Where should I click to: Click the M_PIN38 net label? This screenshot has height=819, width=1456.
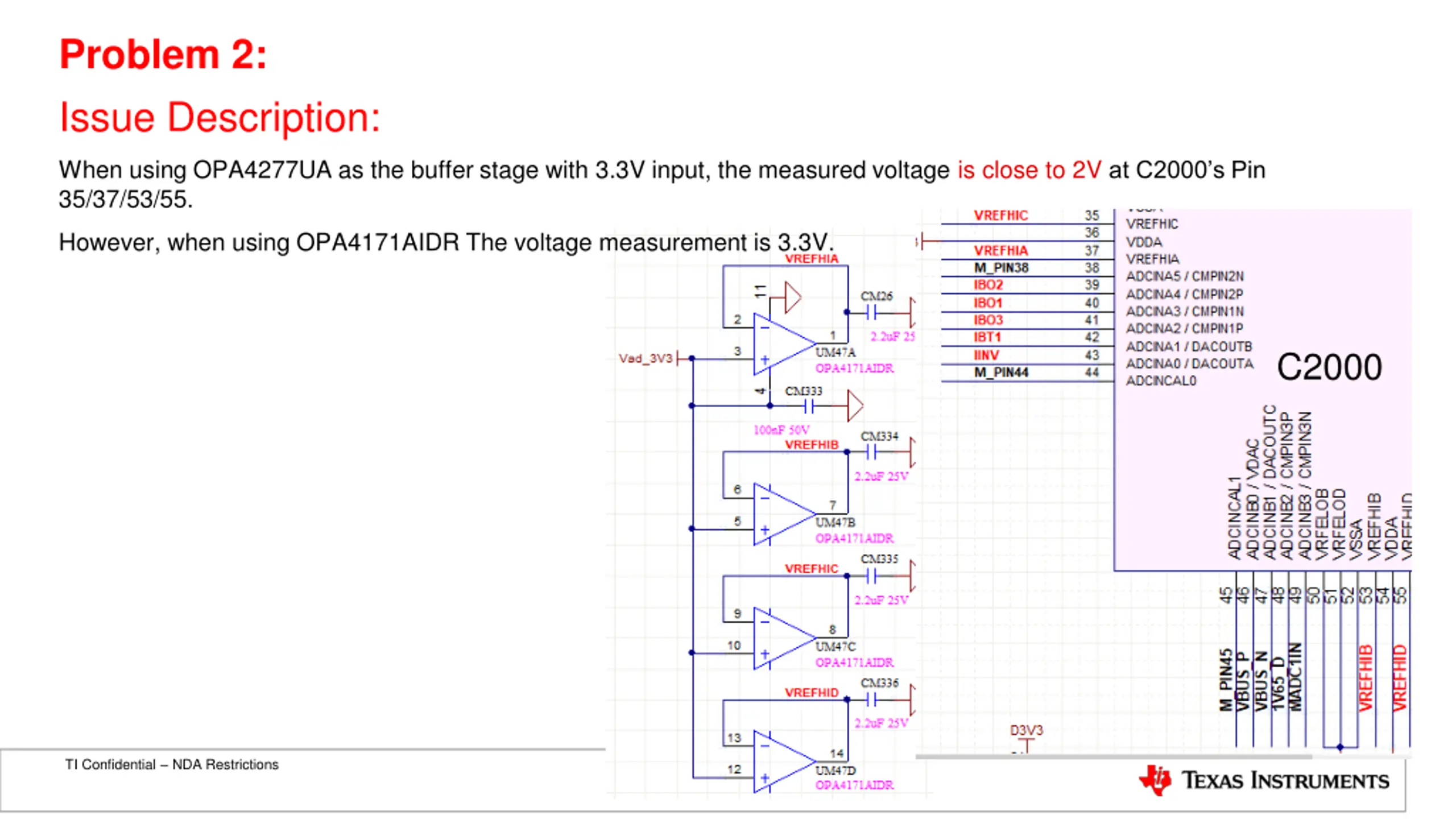[x=1001, y=268]
